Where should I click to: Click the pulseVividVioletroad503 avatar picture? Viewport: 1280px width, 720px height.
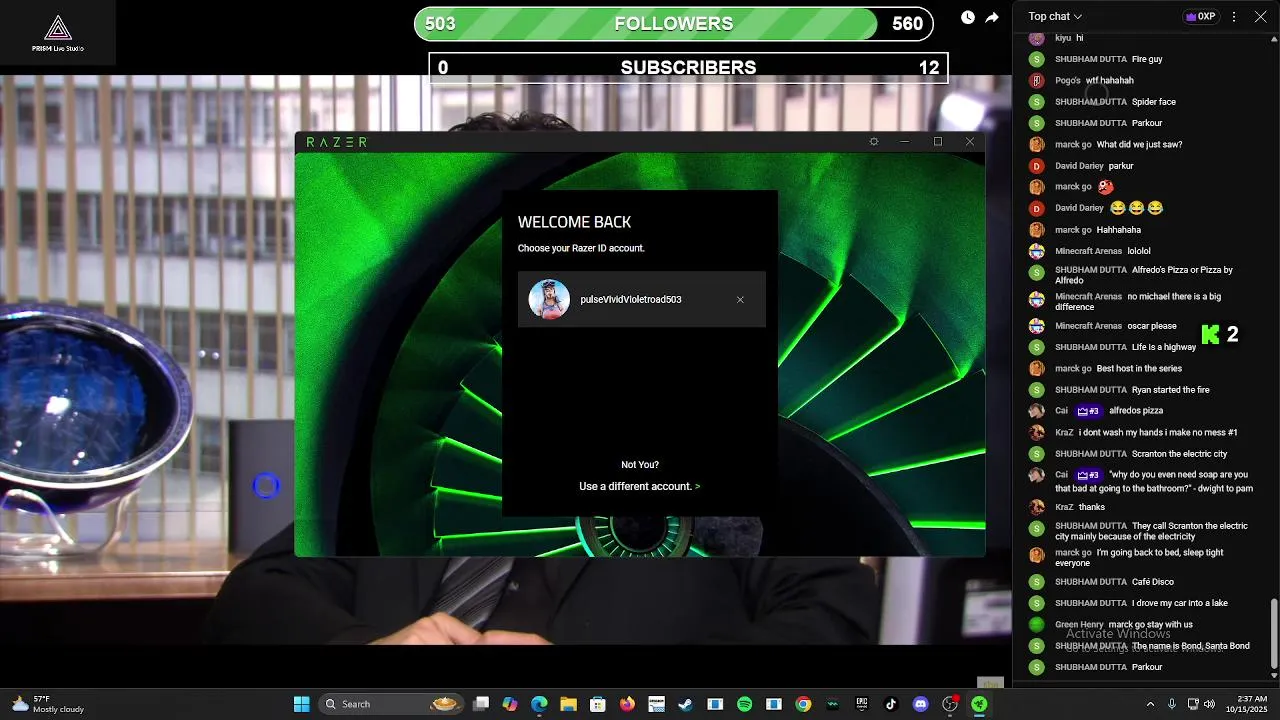549,299
